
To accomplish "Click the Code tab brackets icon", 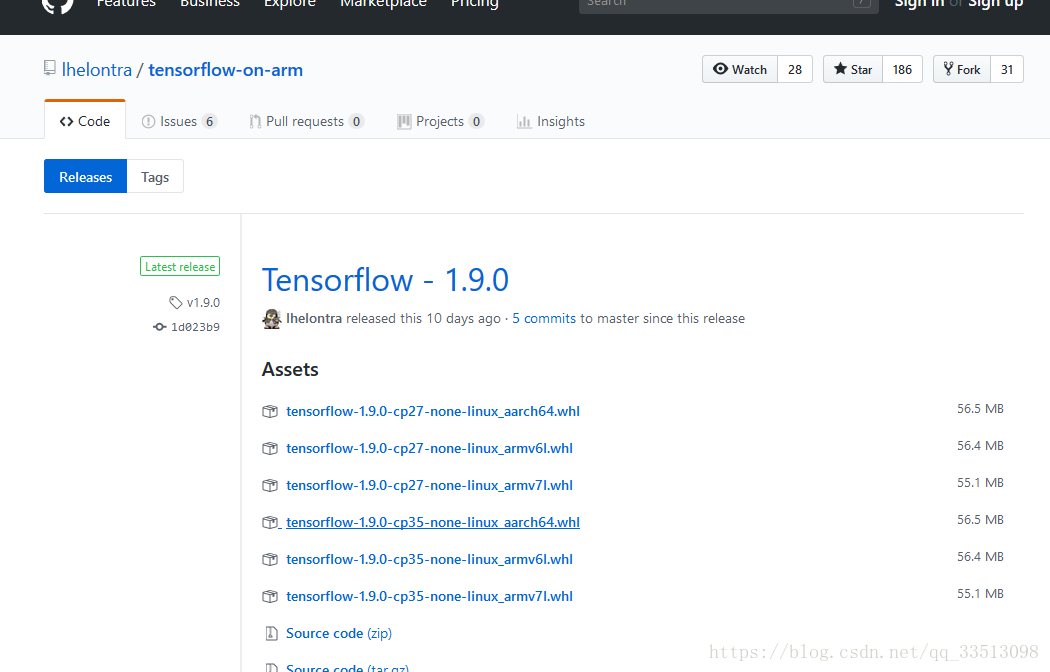I will [x=66, y=121].
